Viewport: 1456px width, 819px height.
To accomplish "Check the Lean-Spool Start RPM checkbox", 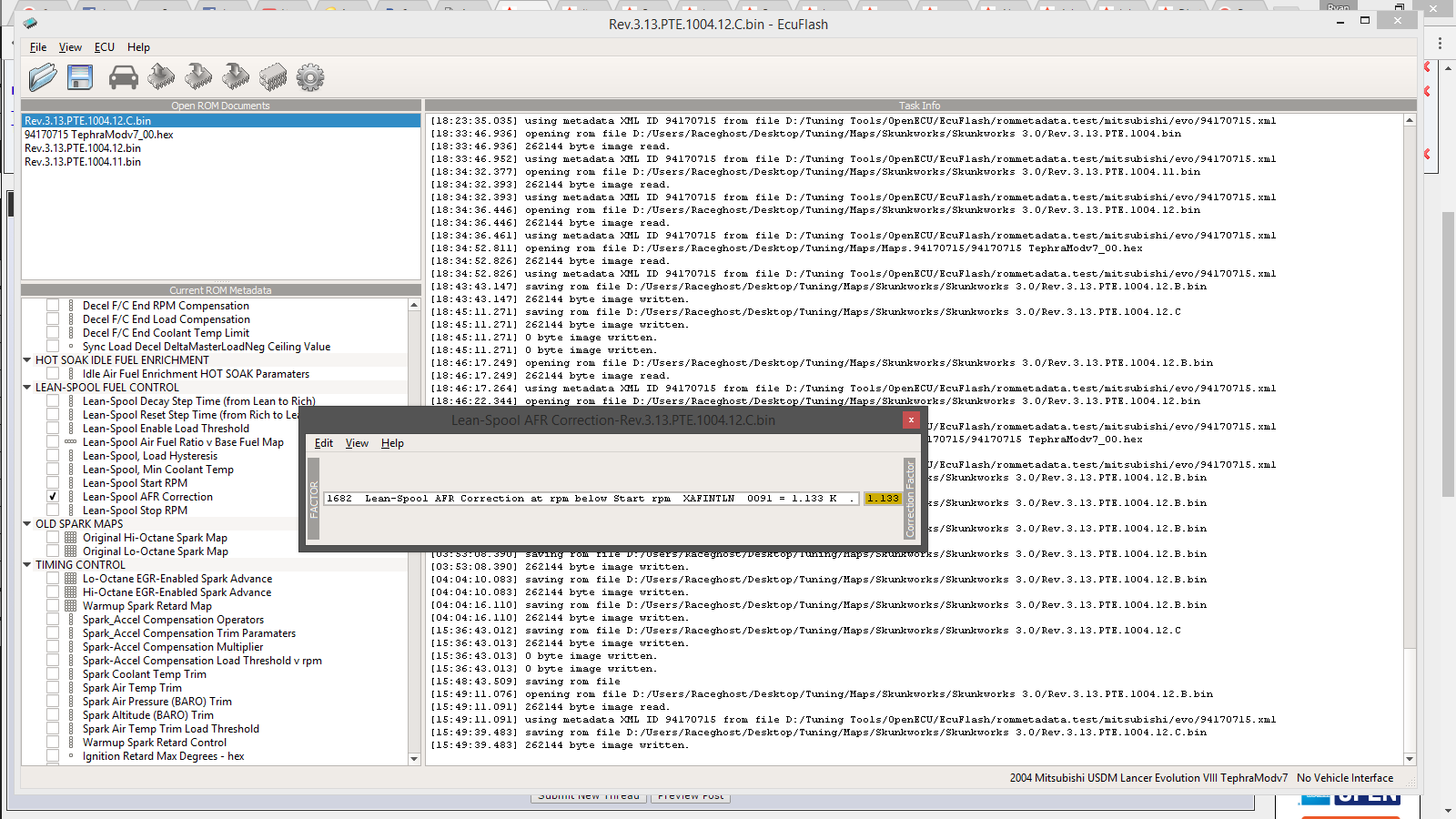I will tap(53, 483).
